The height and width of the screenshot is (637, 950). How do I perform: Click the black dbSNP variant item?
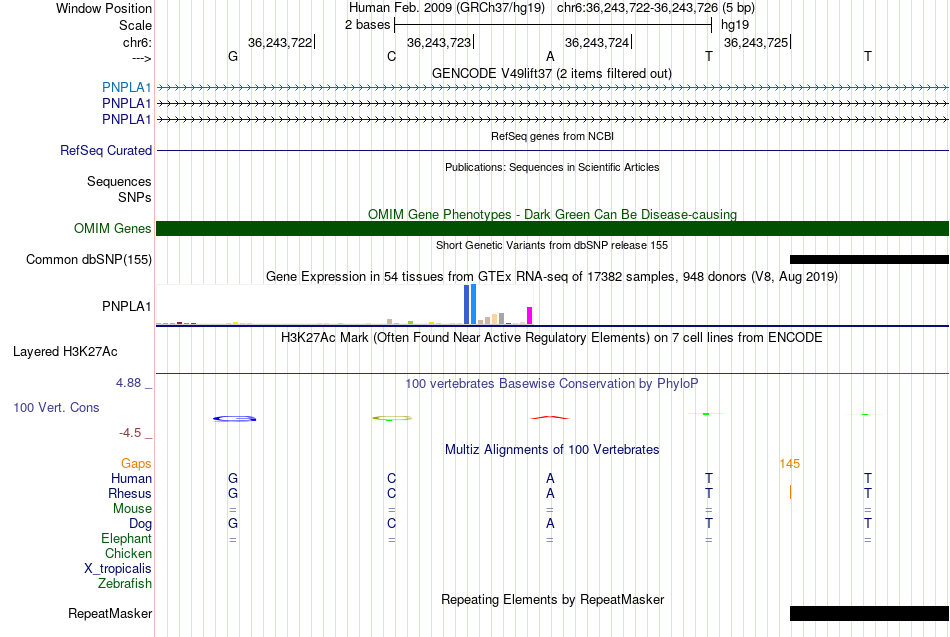click(x=869, y=259)
